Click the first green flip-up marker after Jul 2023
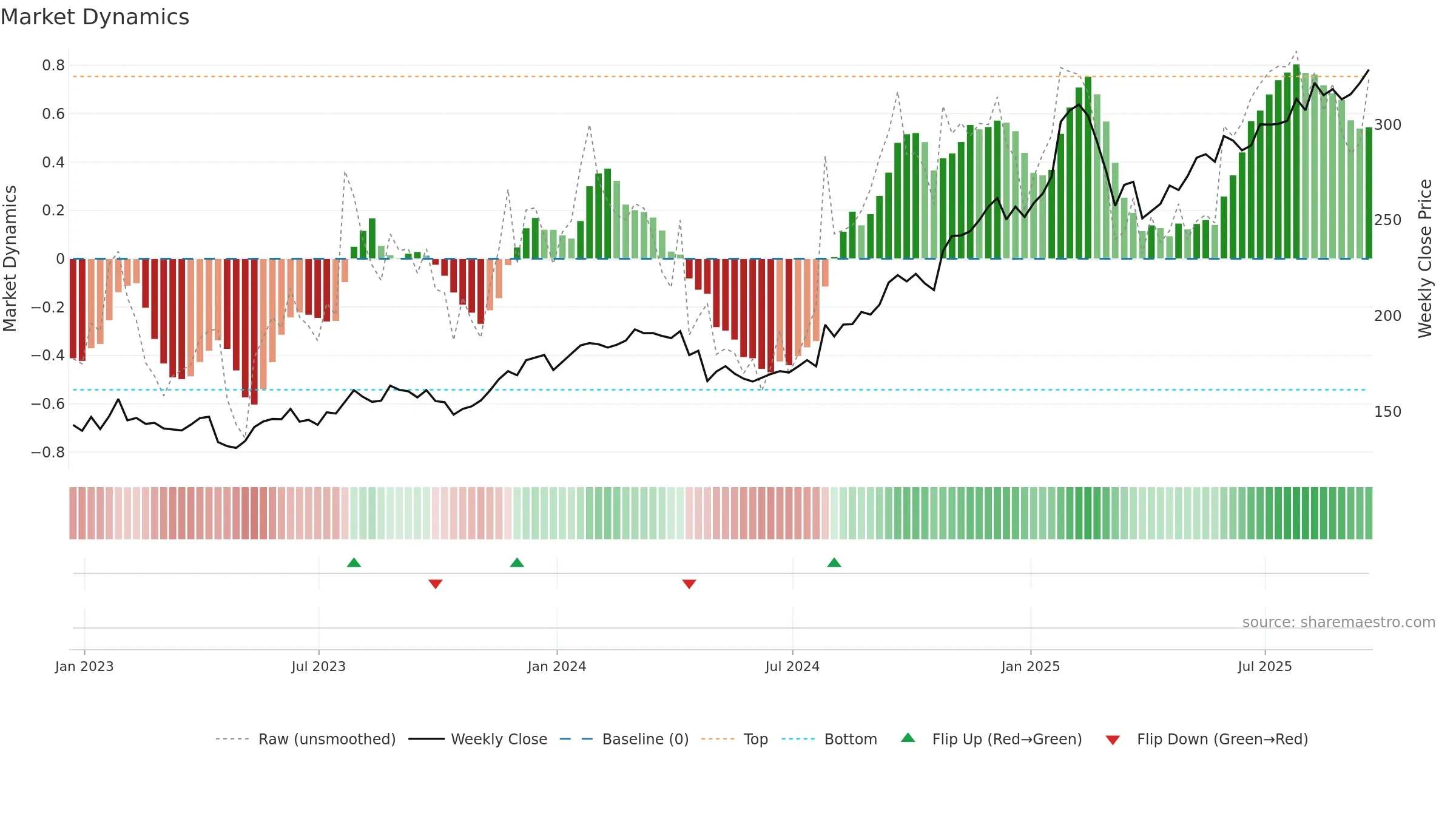The height and width of the screenshot is (819, 1456). [x=354, y=562]
